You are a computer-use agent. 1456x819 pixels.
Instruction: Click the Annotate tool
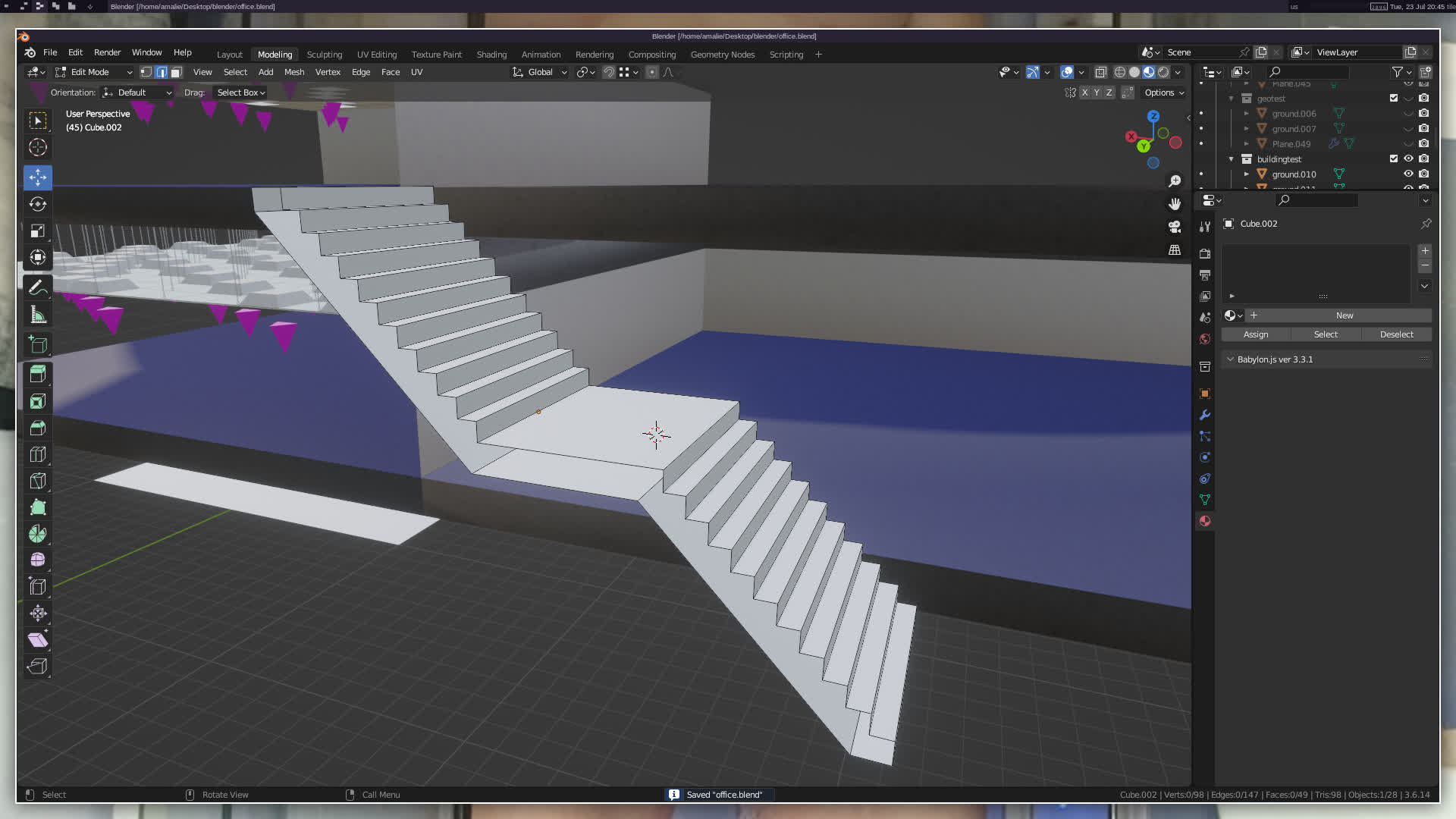coord(37,287)
